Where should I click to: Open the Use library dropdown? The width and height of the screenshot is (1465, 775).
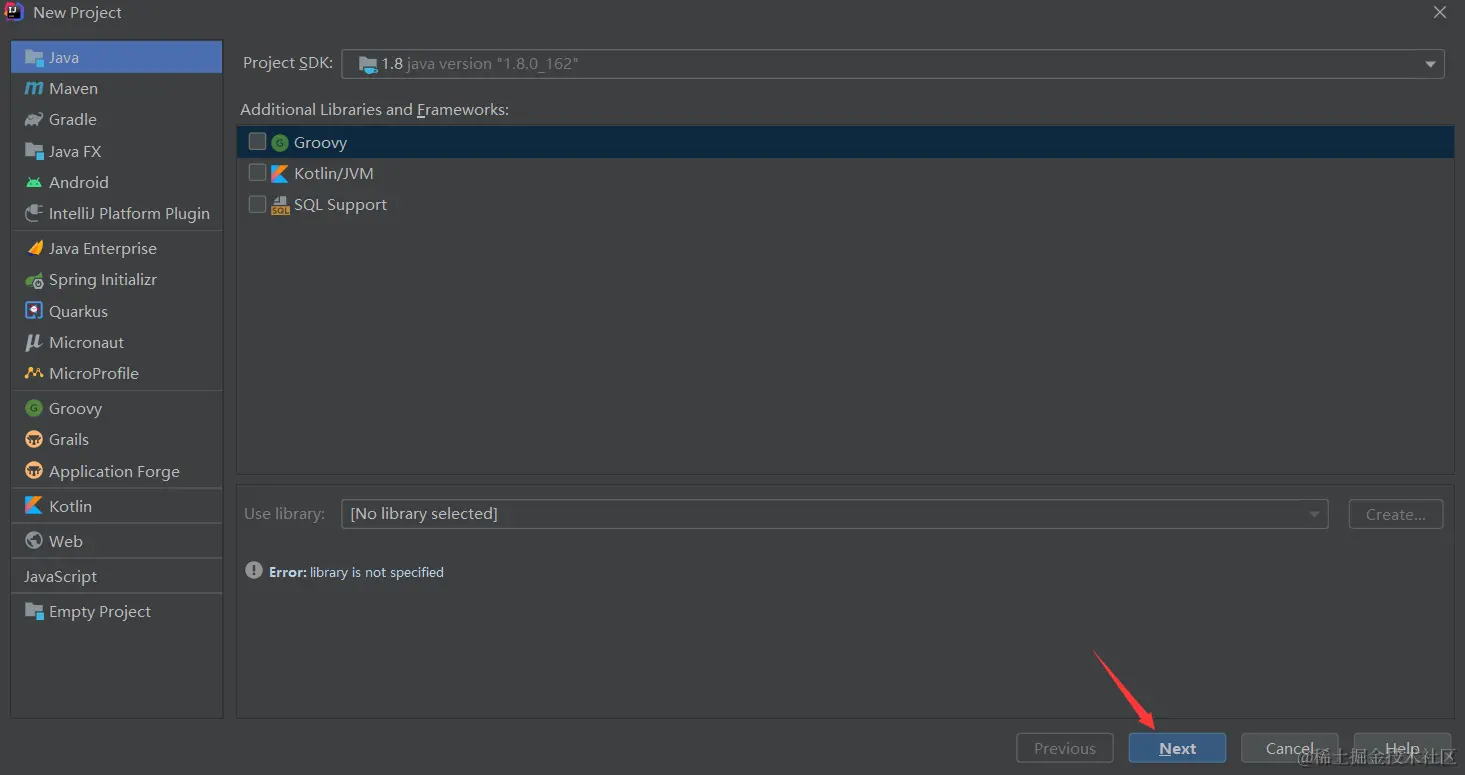(x=834, y=514)
